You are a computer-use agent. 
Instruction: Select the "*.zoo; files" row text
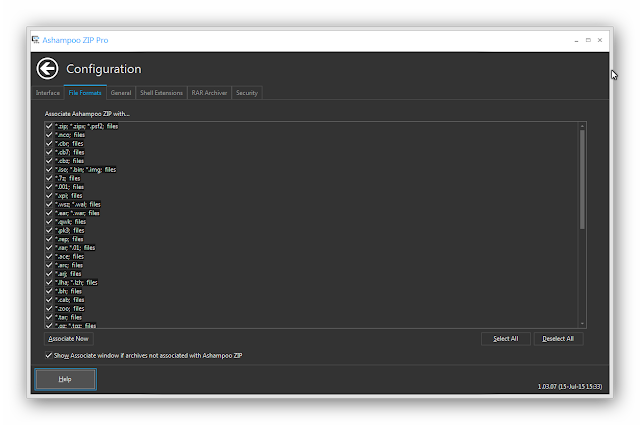tap(69, 308)
